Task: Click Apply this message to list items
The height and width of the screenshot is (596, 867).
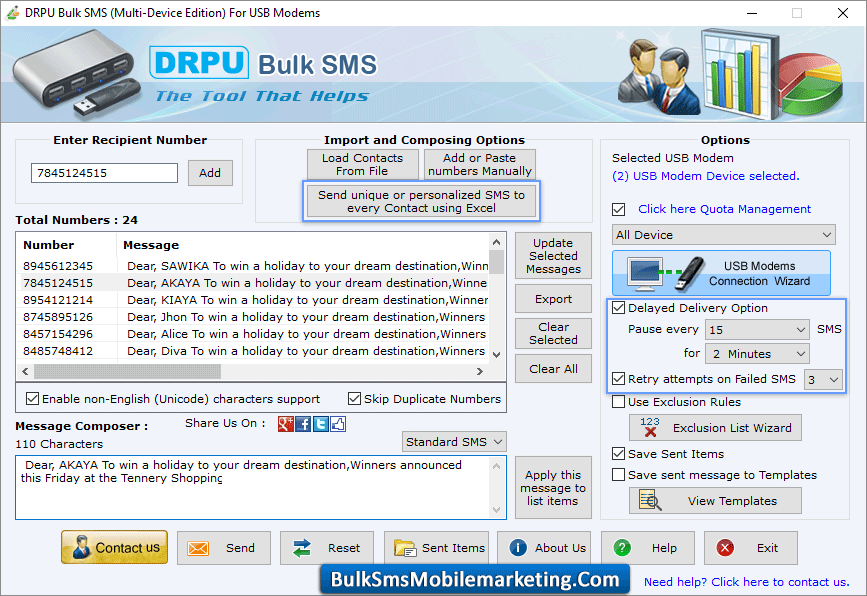Action: (x=553, y=488)
